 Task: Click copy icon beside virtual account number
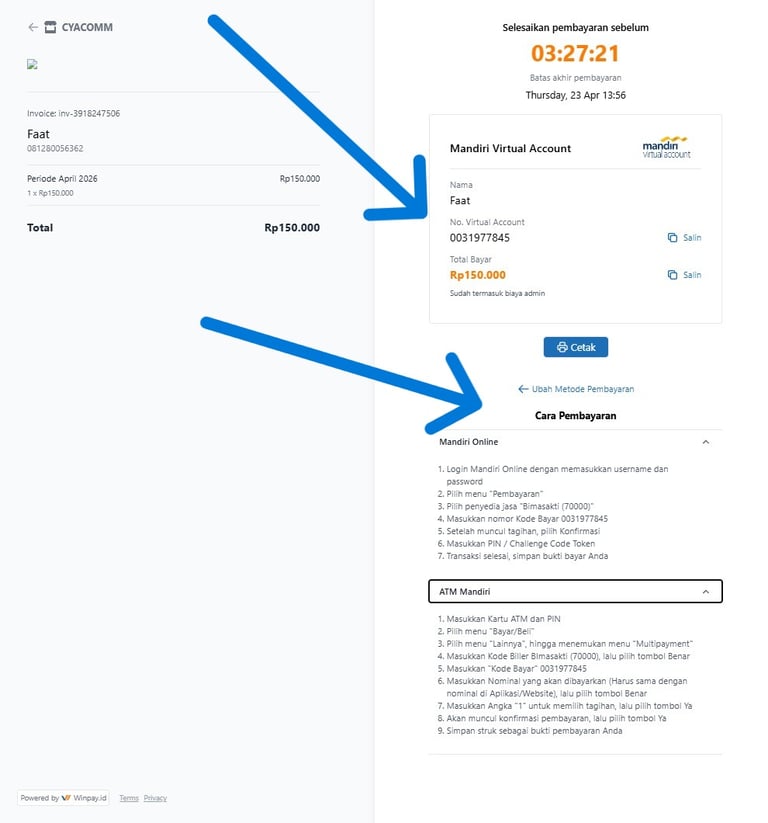pos(672,238)
